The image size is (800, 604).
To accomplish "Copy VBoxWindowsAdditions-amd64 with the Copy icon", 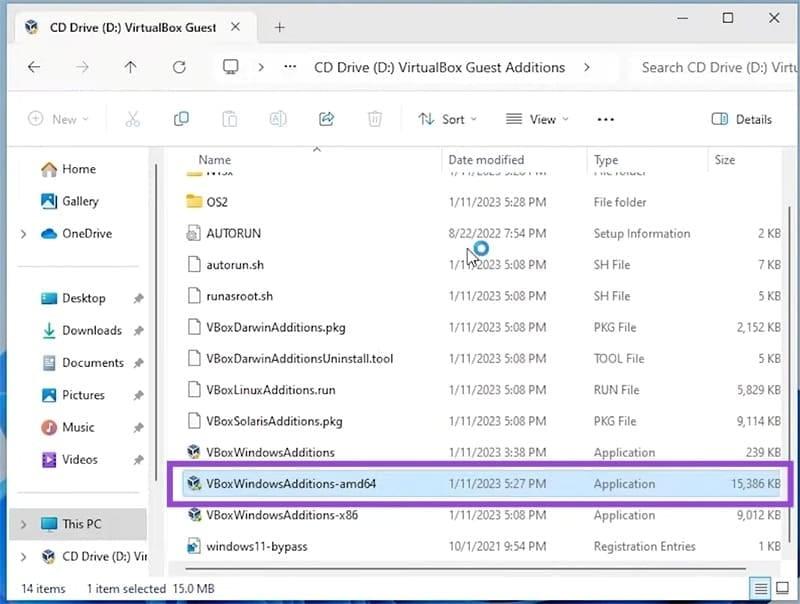I will [181, 119].
